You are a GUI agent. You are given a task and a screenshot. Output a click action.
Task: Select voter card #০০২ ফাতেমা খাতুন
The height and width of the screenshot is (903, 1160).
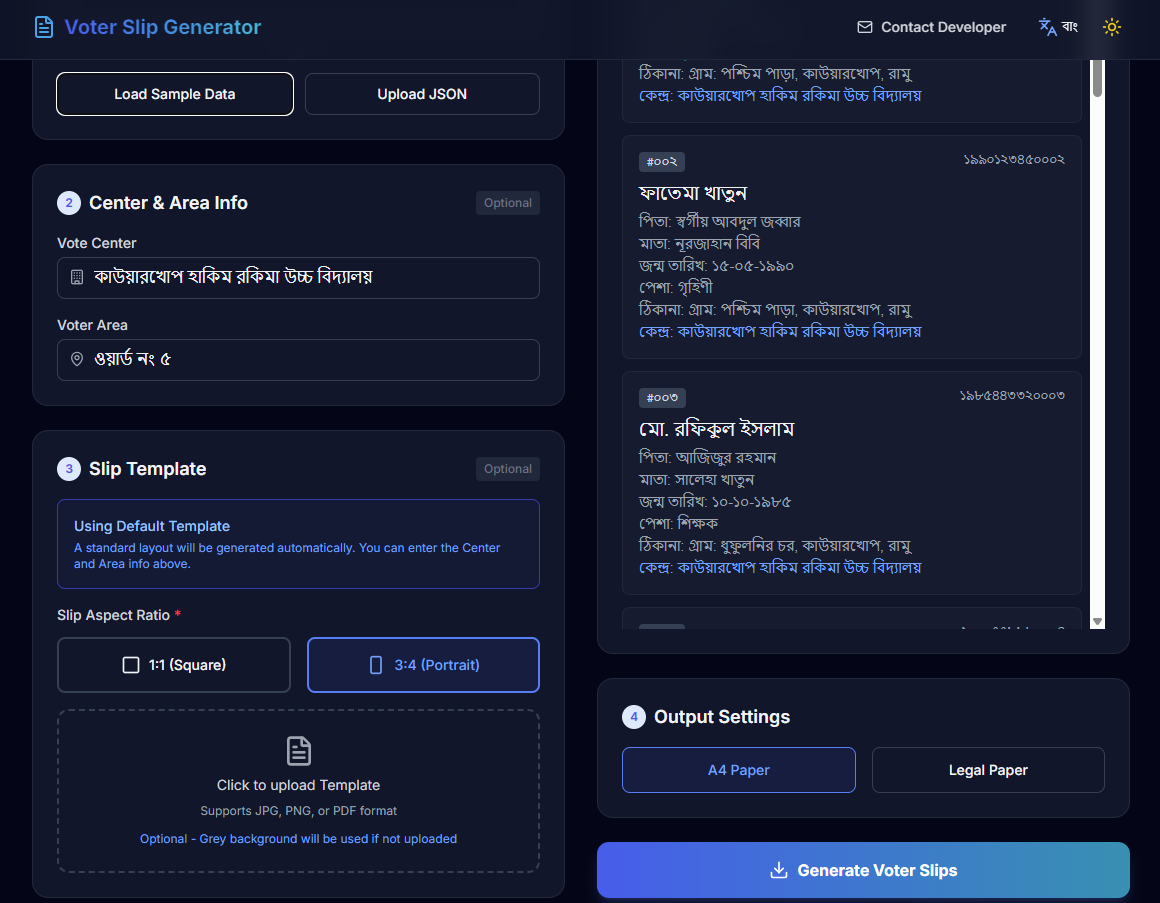click(x=851, y=247)
